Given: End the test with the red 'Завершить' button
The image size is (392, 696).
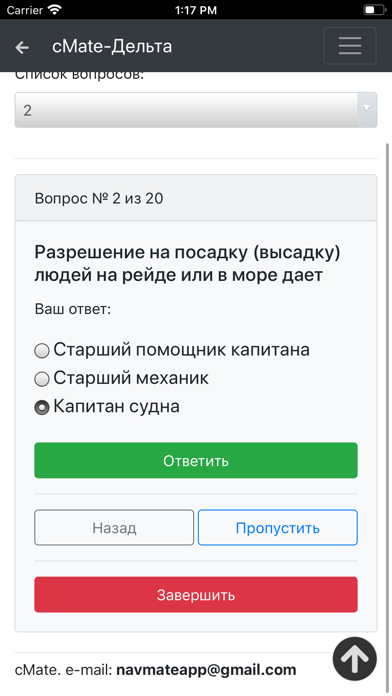Looking at the screenshot, I should [196, 594].
